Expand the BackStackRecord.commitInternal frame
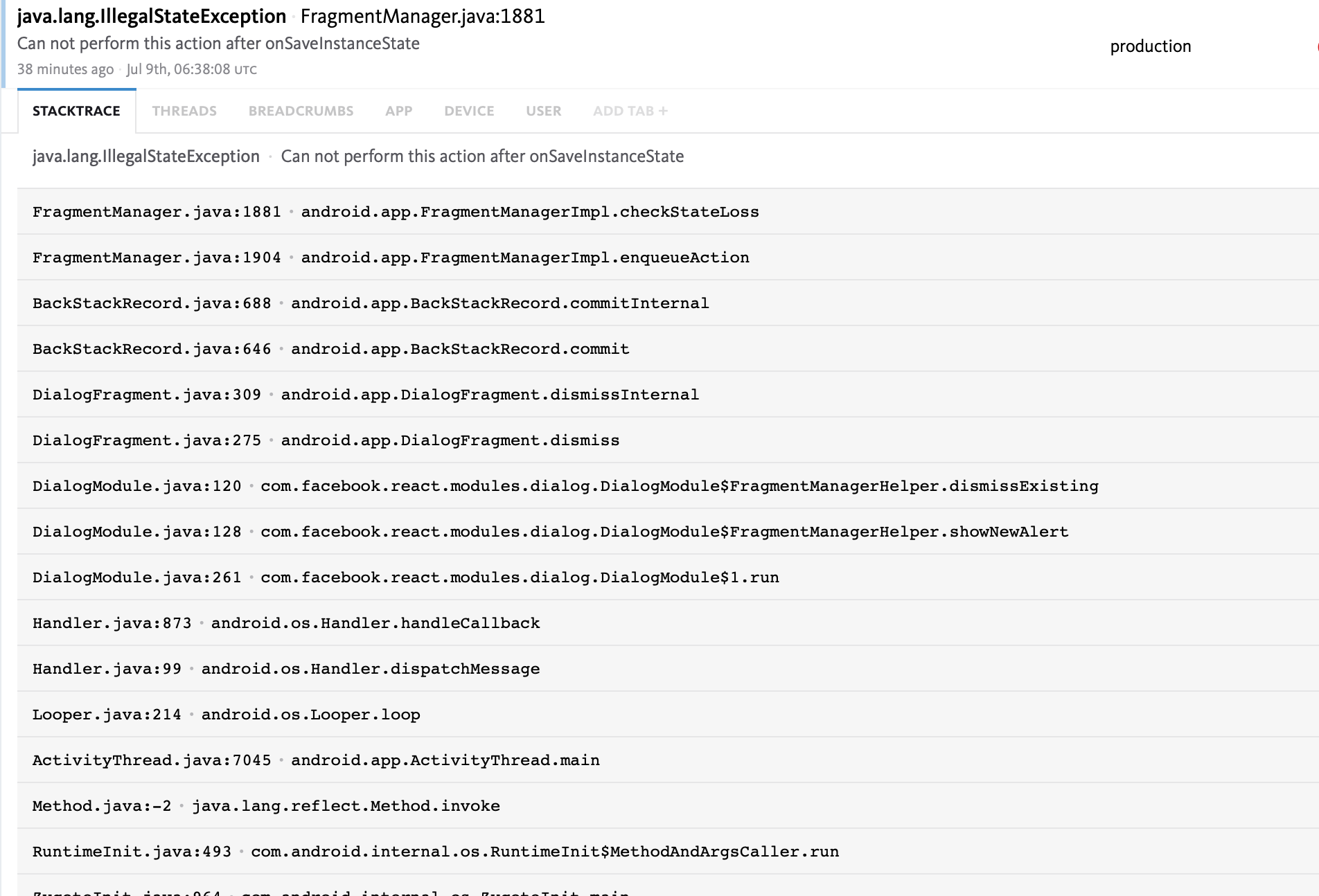 (x=370, y=303)
